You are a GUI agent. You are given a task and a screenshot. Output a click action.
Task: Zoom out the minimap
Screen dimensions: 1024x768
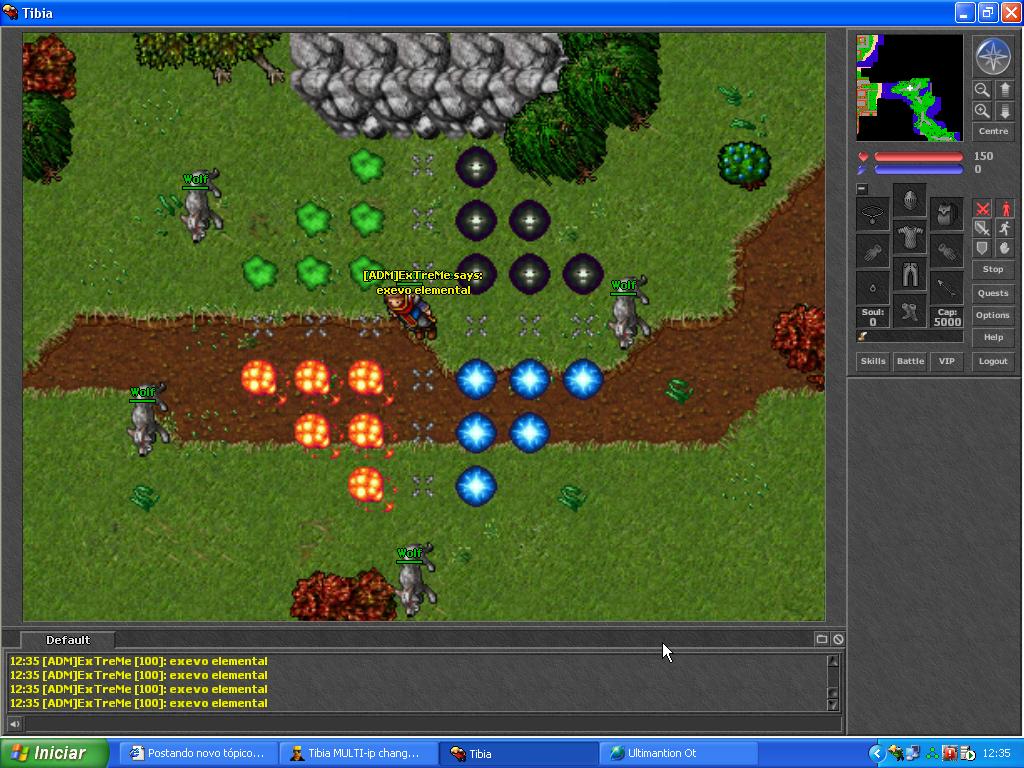(982, 89)
